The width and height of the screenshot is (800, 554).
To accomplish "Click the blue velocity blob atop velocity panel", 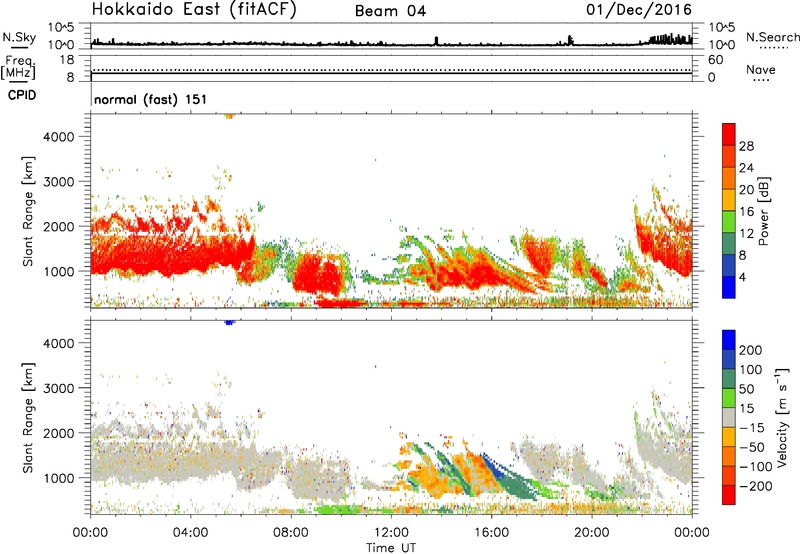I will pyautogui.click(x=229, y=322).
